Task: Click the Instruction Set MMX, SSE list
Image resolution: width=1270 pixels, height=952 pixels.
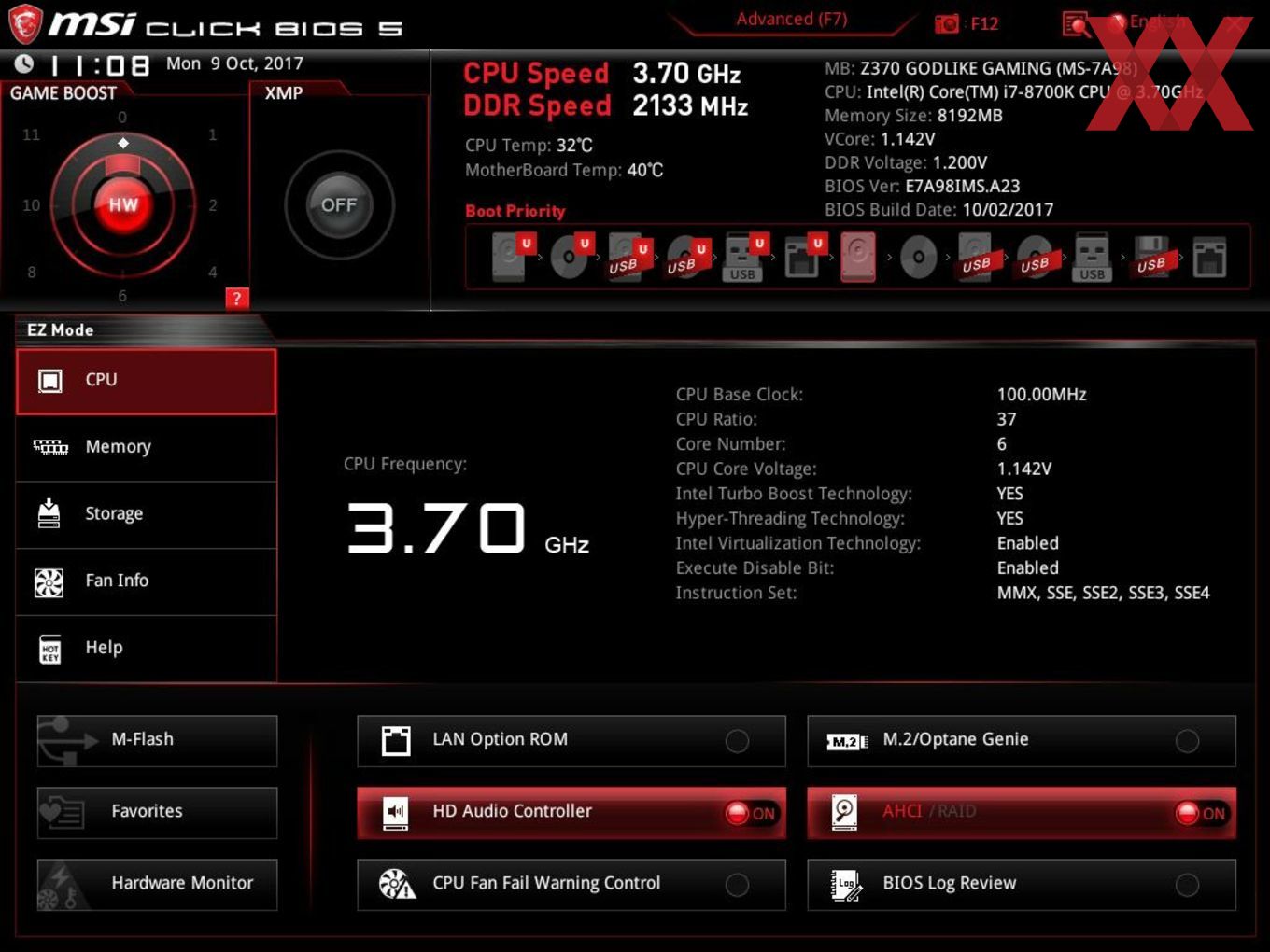Action: point(1103,593)
